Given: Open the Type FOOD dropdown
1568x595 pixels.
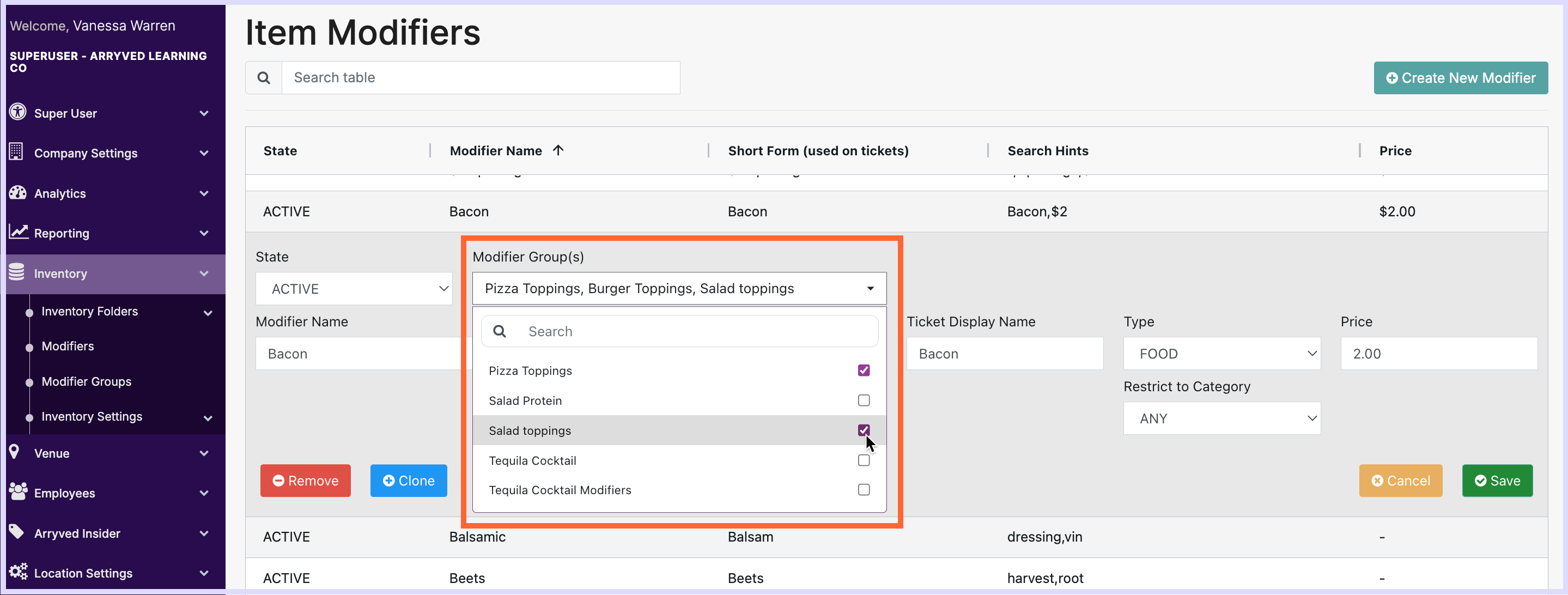Looking at the screenshot, I should click(1221, 354).
